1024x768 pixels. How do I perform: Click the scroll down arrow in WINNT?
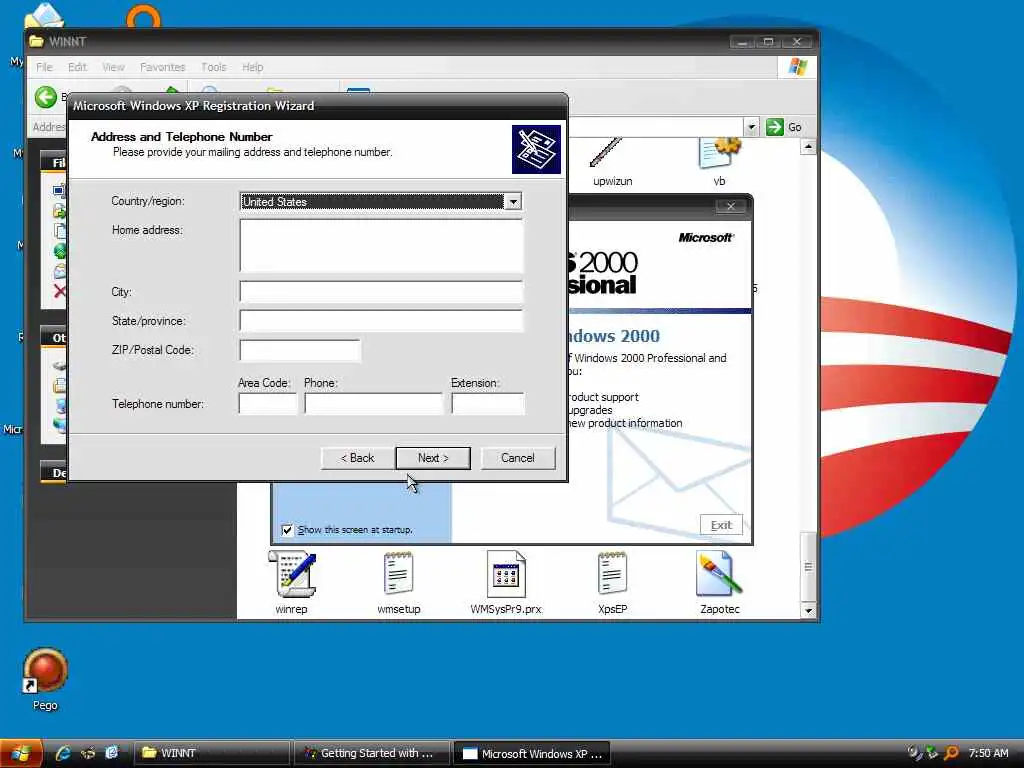(808, 611)
